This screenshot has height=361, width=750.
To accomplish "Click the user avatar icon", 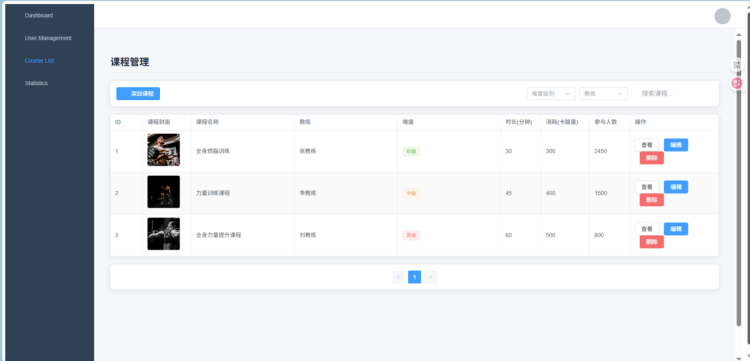I will coord(722,16).
